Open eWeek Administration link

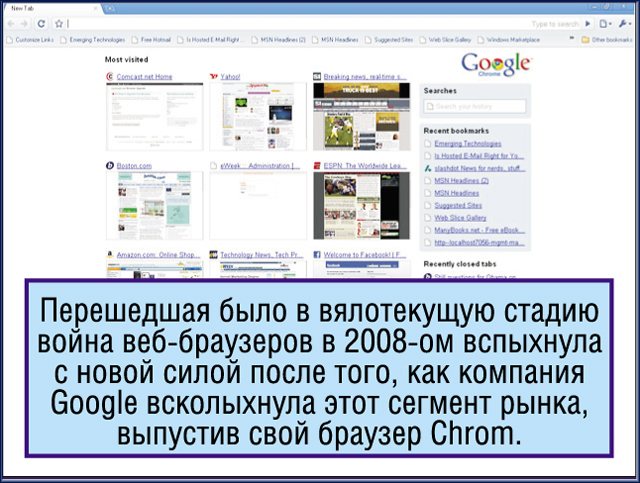(x=260, y=166)
